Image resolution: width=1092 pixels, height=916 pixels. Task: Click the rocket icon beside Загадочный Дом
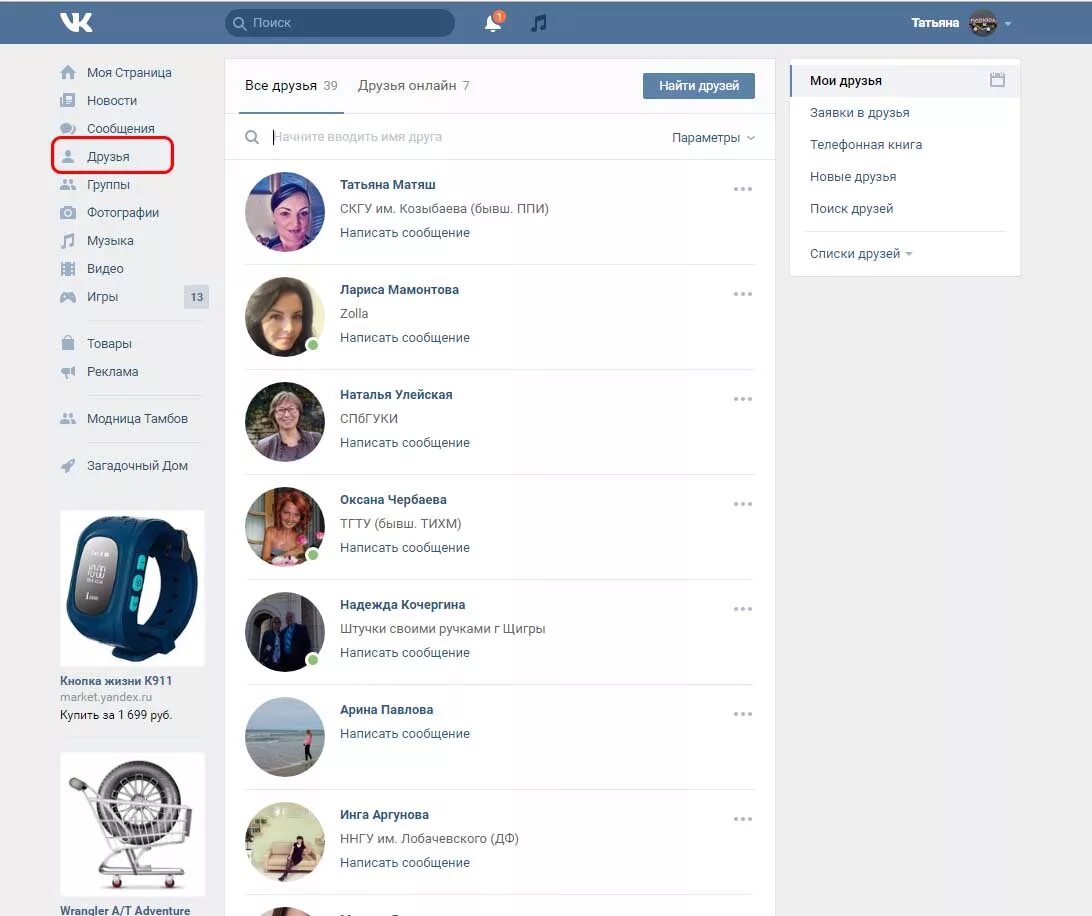tap(68, 465)
